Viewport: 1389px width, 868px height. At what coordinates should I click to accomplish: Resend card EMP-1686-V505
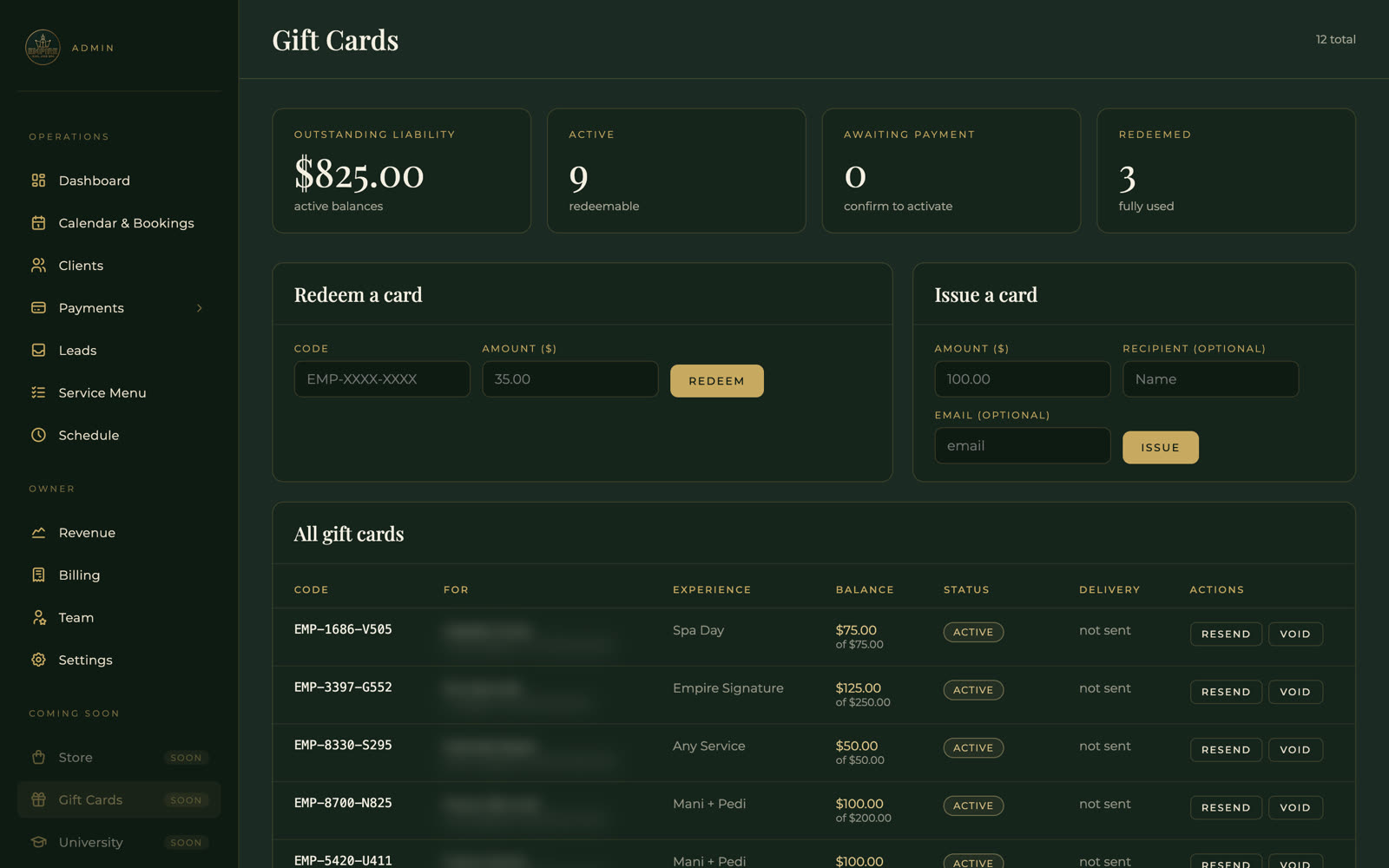point(1226,635)
